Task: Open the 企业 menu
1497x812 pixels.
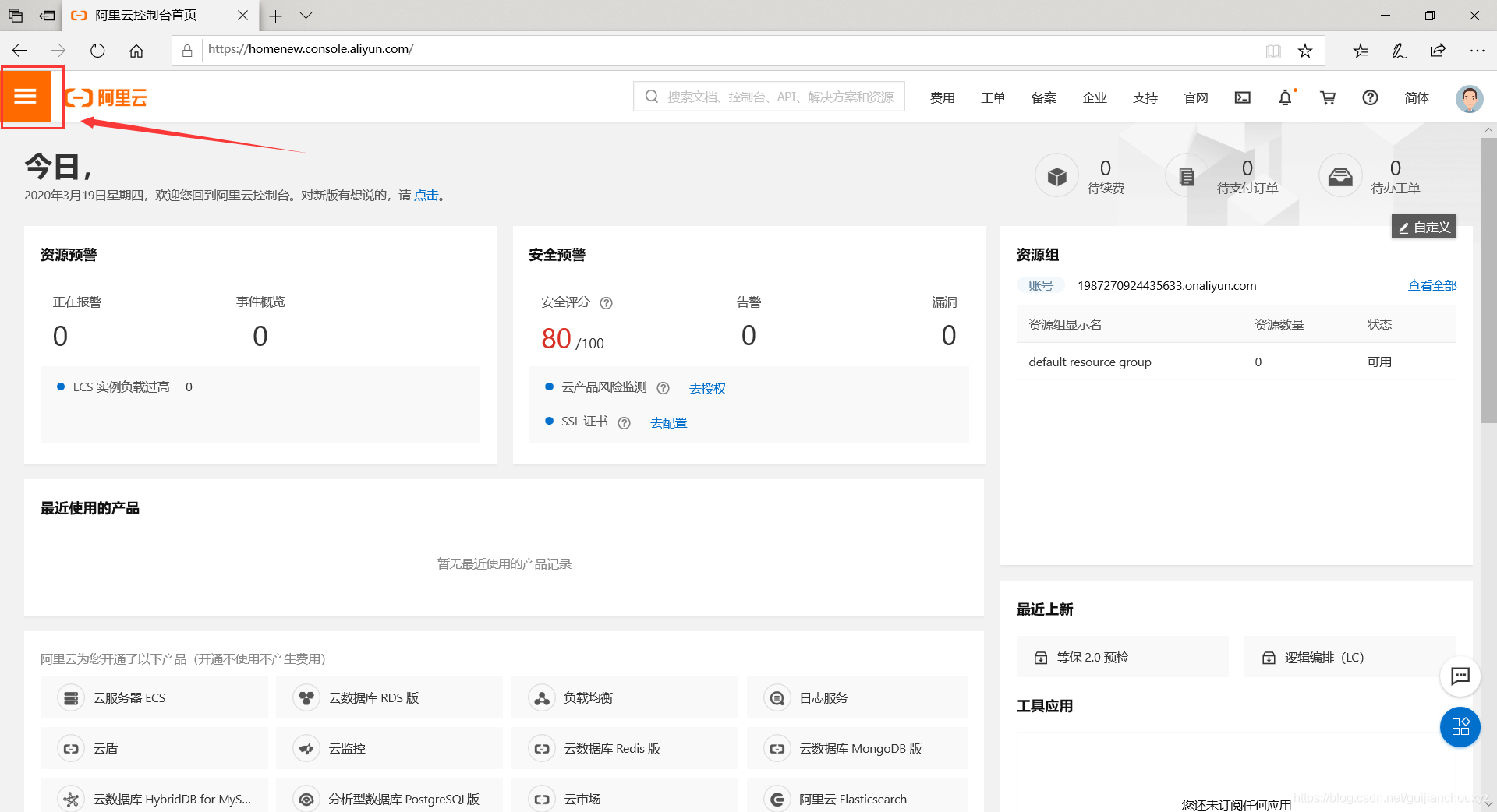Action: (1094, 97)
